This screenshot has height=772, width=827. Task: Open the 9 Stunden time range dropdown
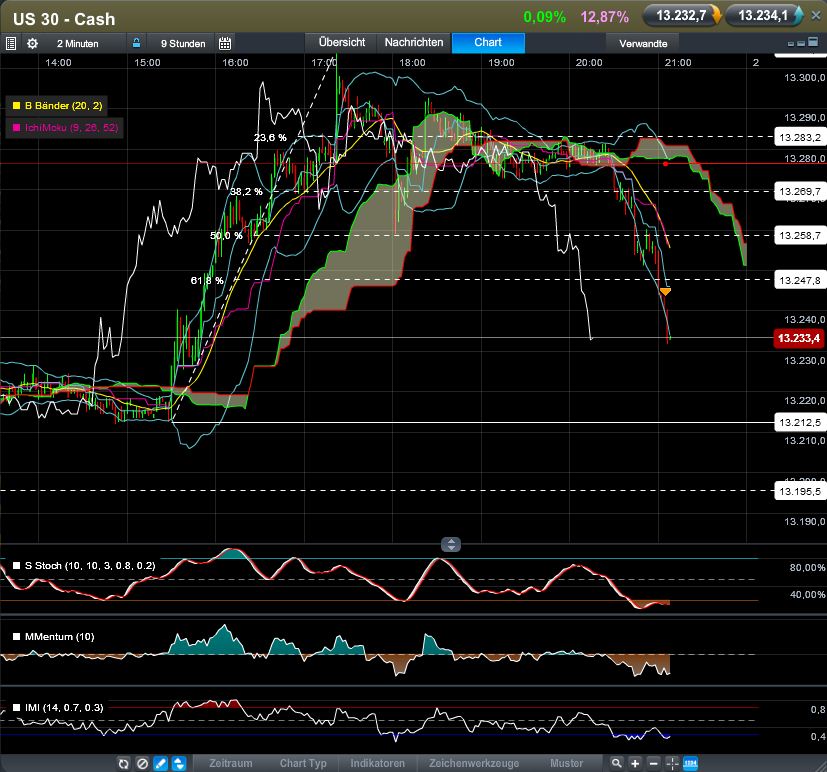(x=182, y=43)
